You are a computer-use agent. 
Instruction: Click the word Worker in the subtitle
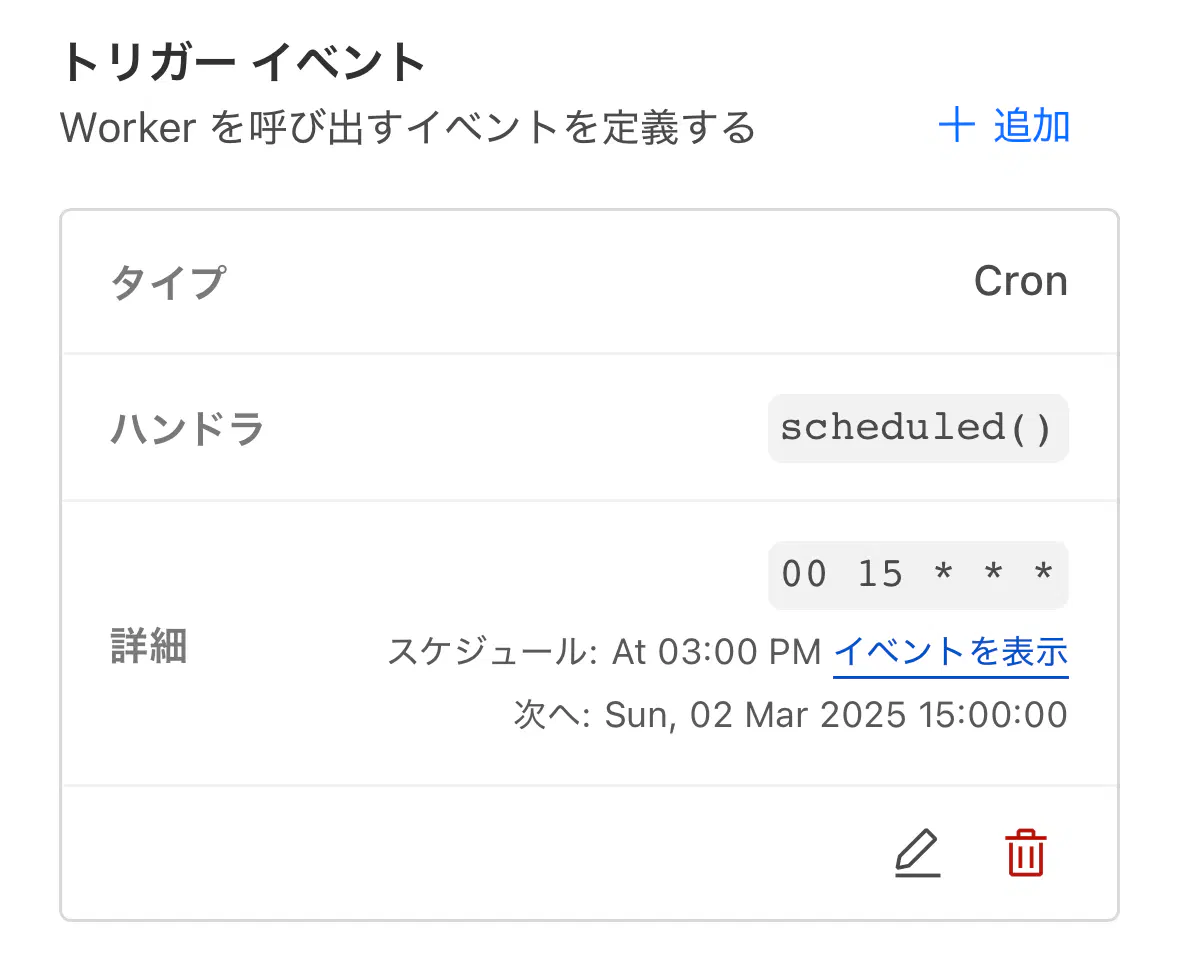click(129, 127)
